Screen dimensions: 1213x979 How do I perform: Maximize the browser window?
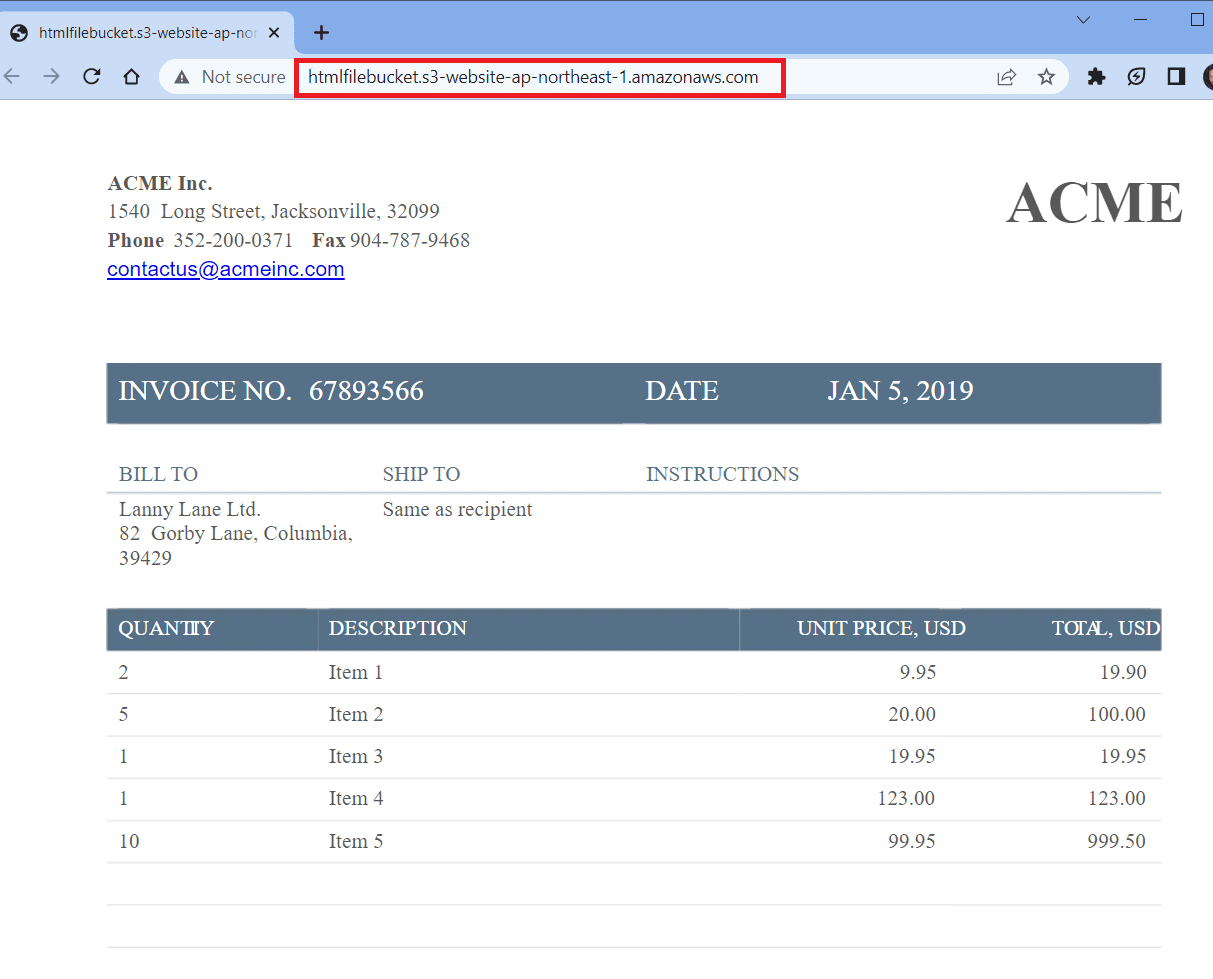coord(1197,20)
